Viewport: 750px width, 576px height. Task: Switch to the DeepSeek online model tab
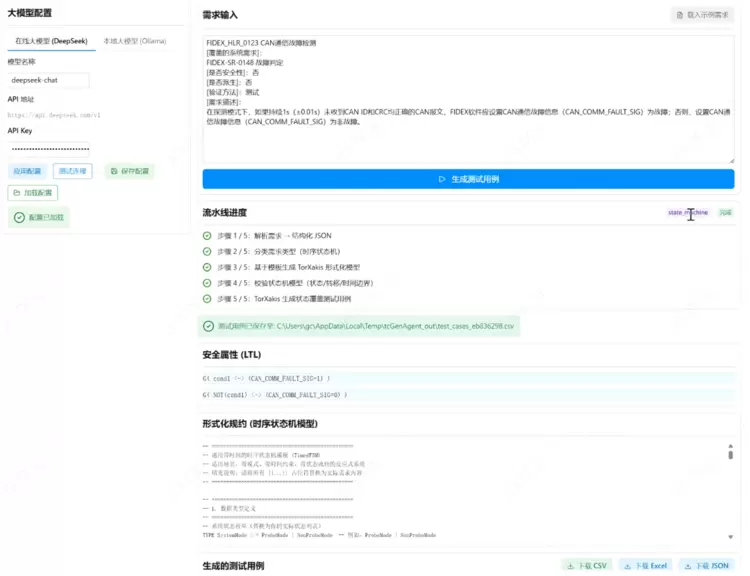[51, 41]
